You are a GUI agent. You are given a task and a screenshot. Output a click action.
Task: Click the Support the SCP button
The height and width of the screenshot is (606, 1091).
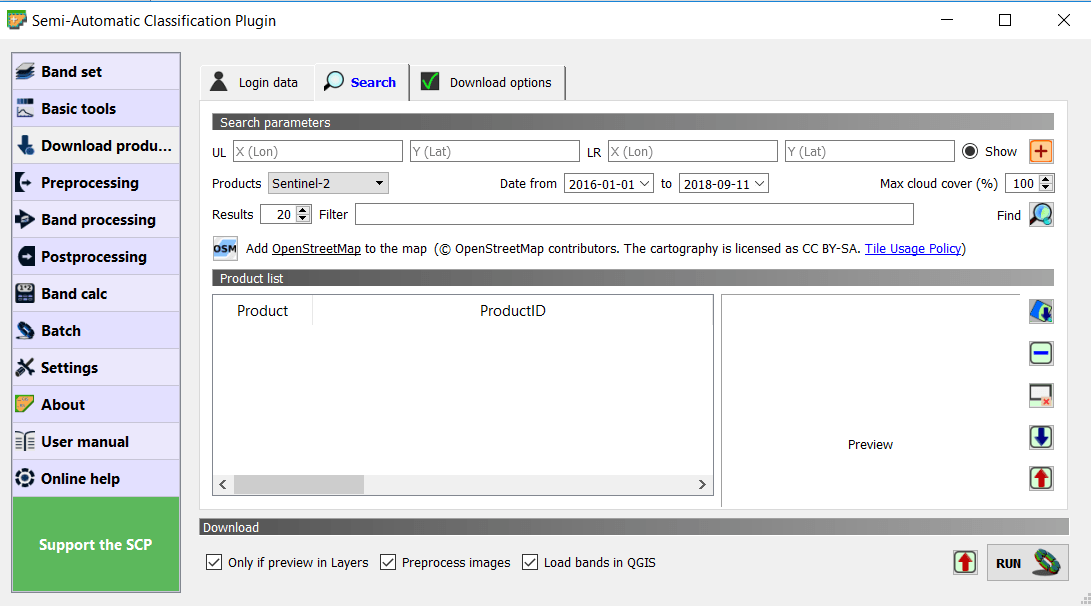coord(96,544)
